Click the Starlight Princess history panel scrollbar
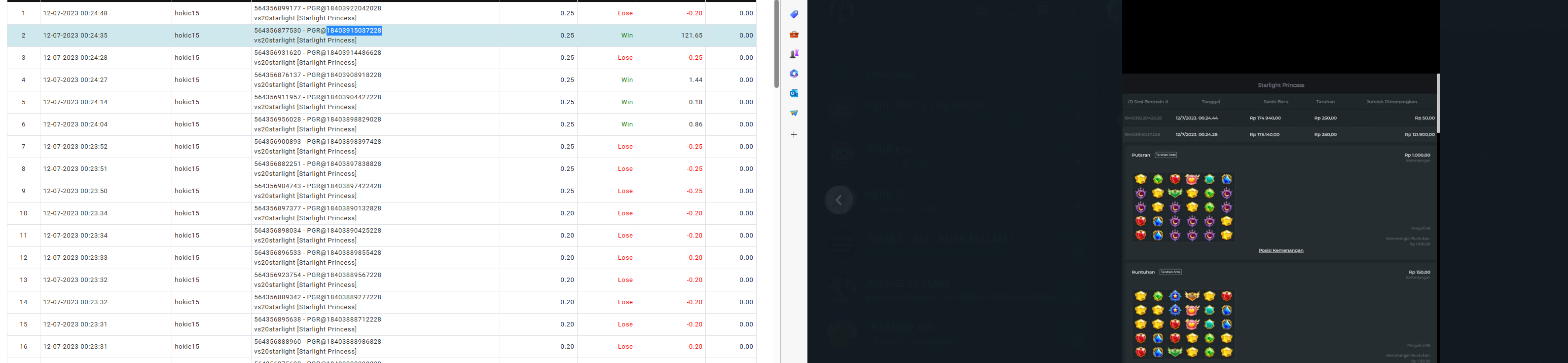Screen dimensions: 1568x363 point(1438,104)
